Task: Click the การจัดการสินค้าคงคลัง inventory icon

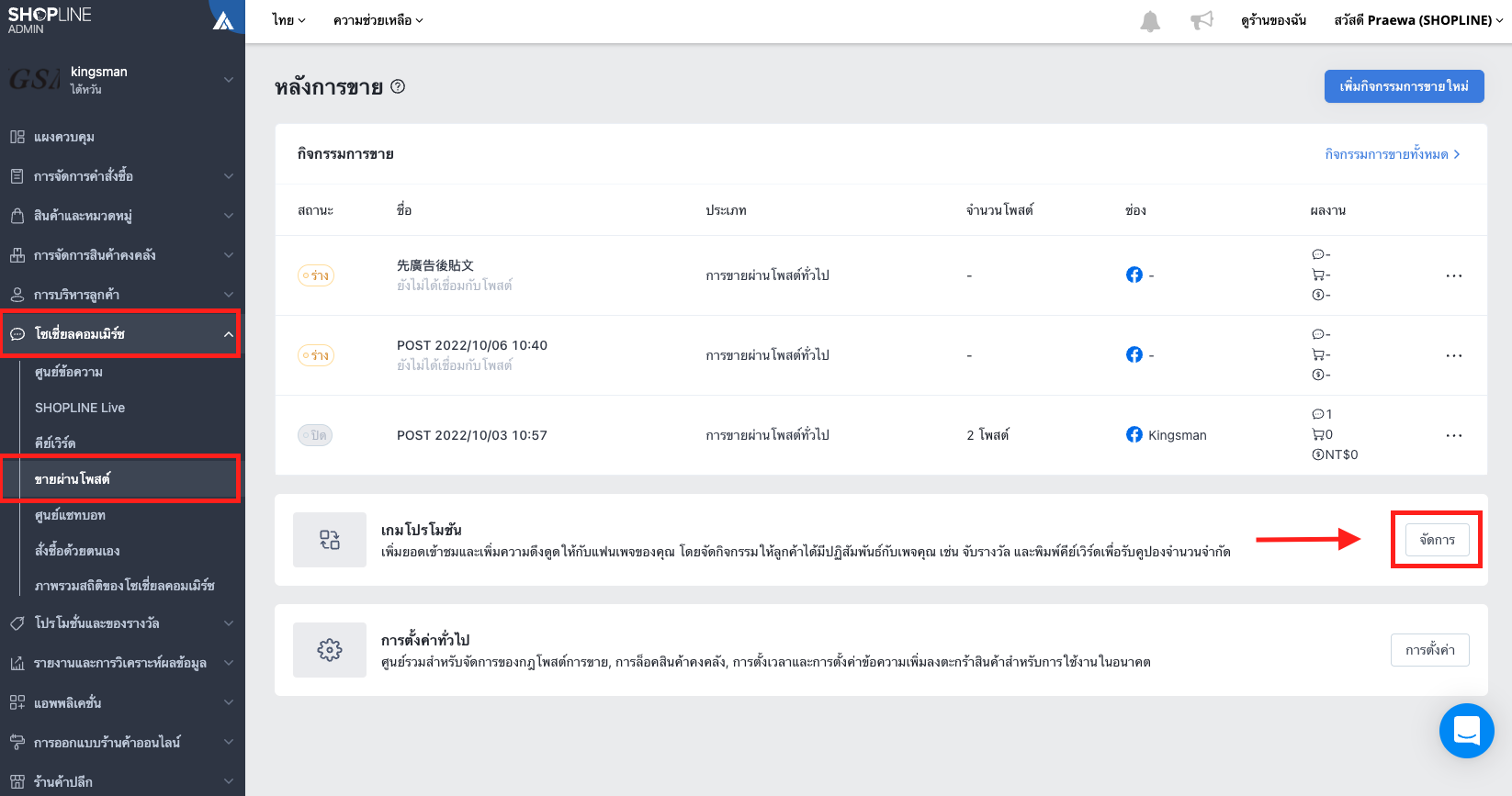Action: pyautogui.click(x=17, y=255)
